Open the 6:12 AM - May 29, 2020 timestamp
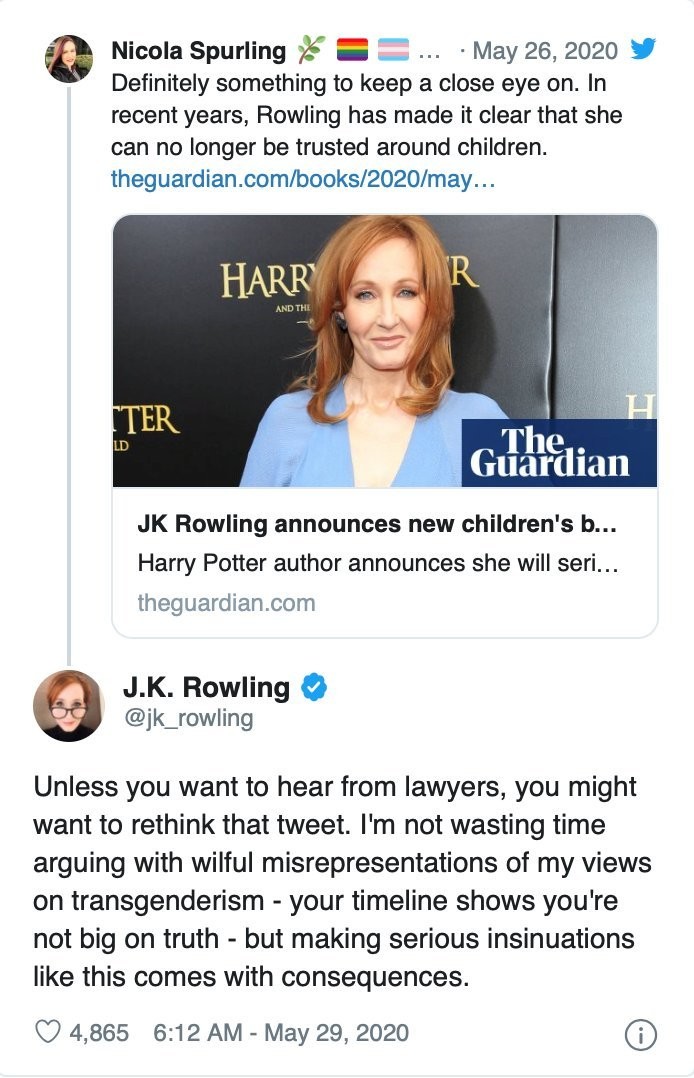694x1078 pixels. [280, 1033]
